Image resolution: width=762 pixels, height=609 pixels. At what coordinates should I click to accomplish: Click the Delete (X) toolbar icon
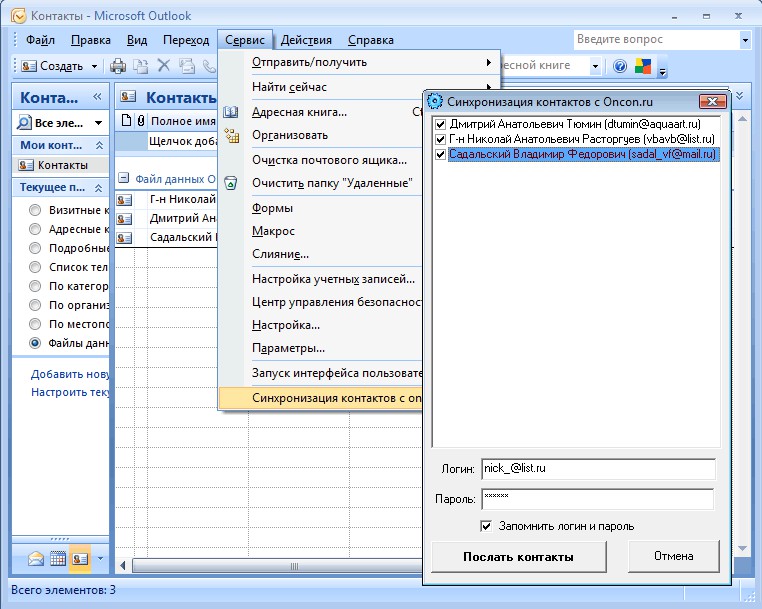click(164, 66)
